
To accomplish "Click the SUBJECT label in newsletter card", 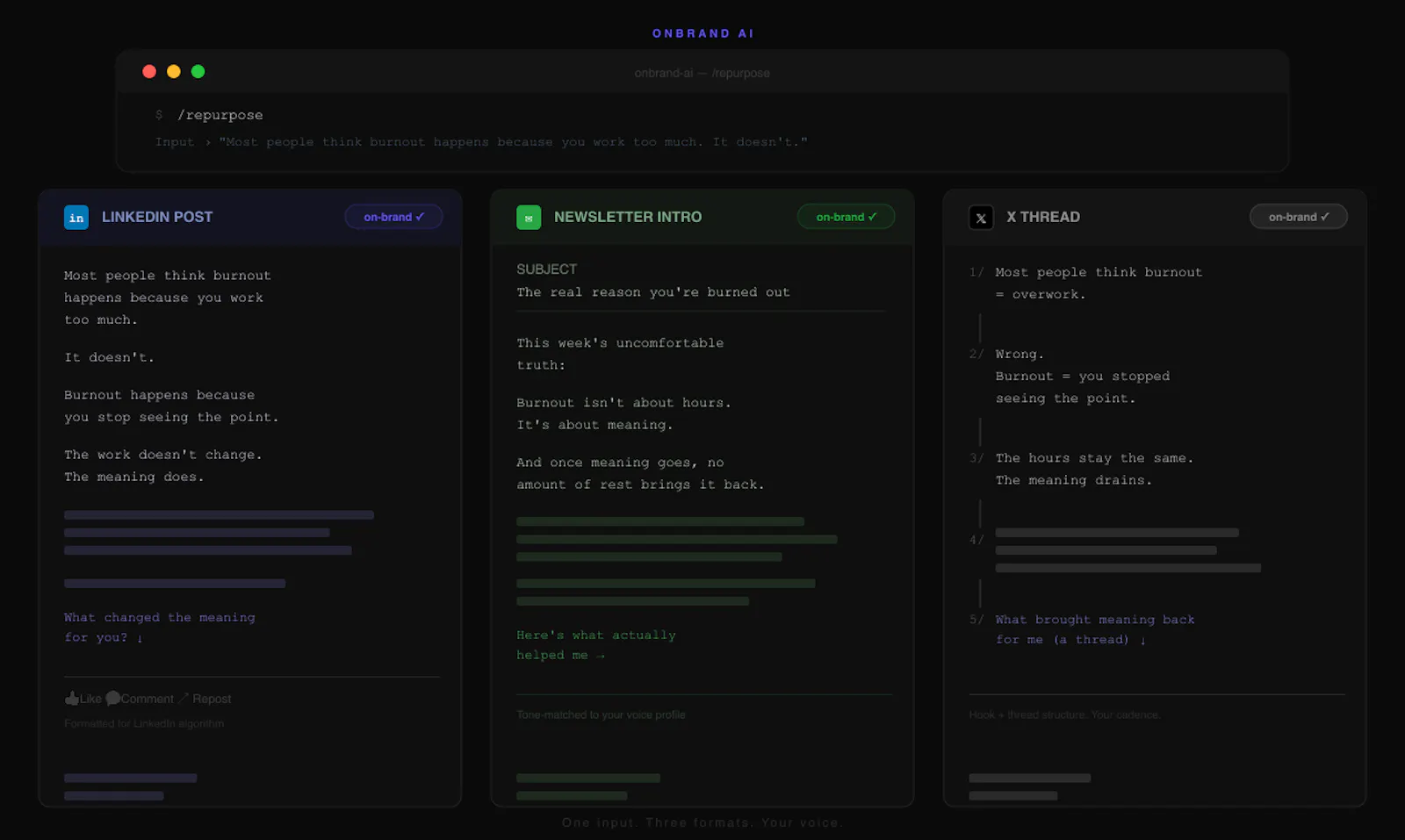I will point(546,269).
